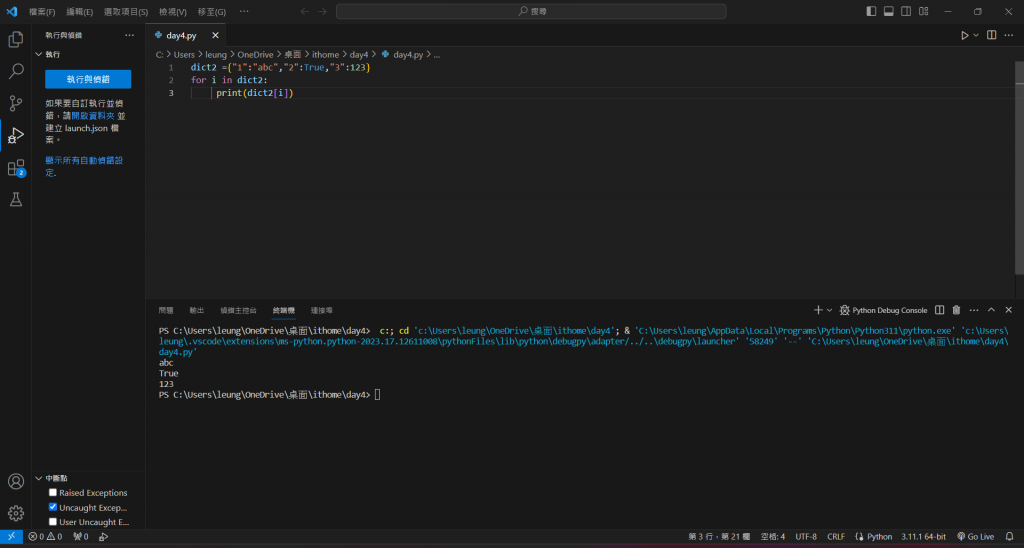Open Run and Debug view ellipsis menu
This screenshot has width=1024, height=548.
tap(129, 35)
